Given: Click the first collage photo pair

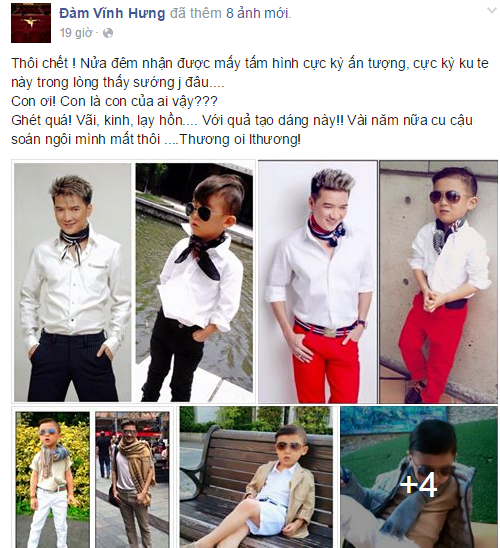Looking at the screenshot, I should pyautogui.click(x=133, y=282).
